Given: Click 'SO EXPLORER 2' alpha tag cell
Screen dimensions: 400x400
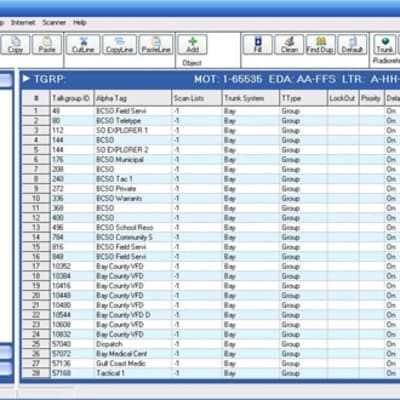Looking at the screenshot, I should pyautogui.click(x=133, y=150).
